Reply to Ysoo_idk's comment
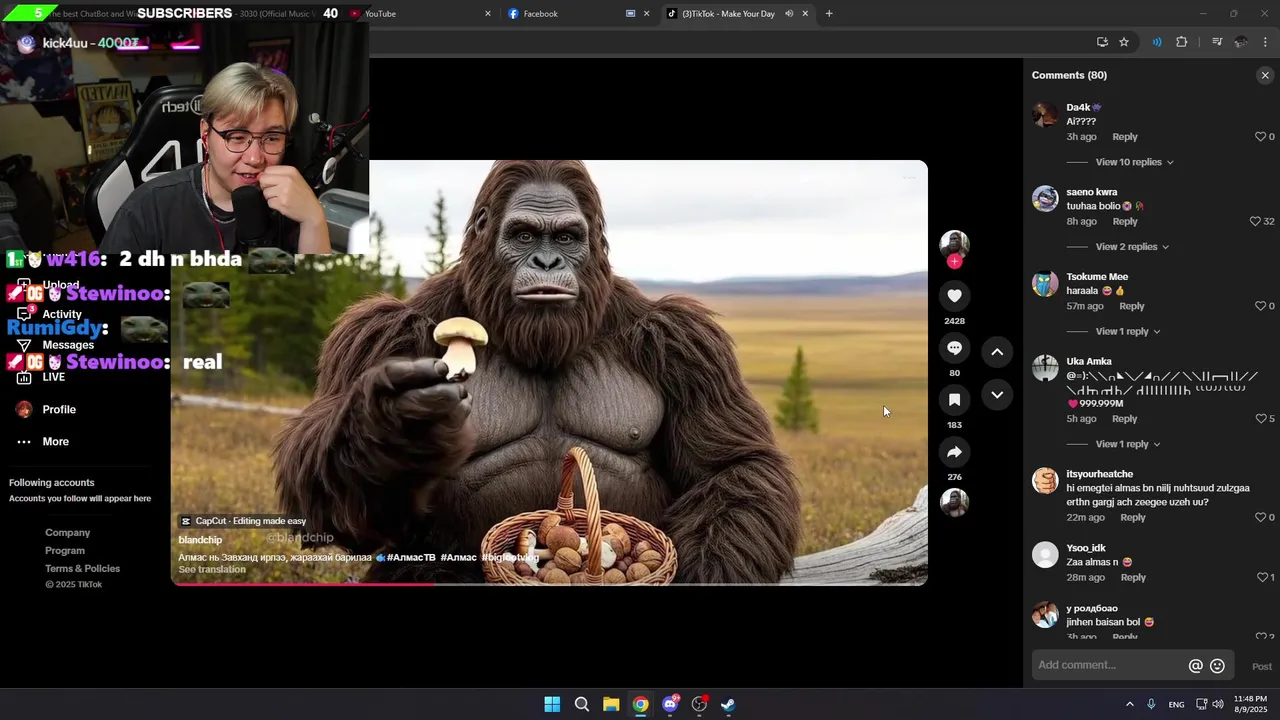This screenshot has width=1280, height=720. point(1133,578)
